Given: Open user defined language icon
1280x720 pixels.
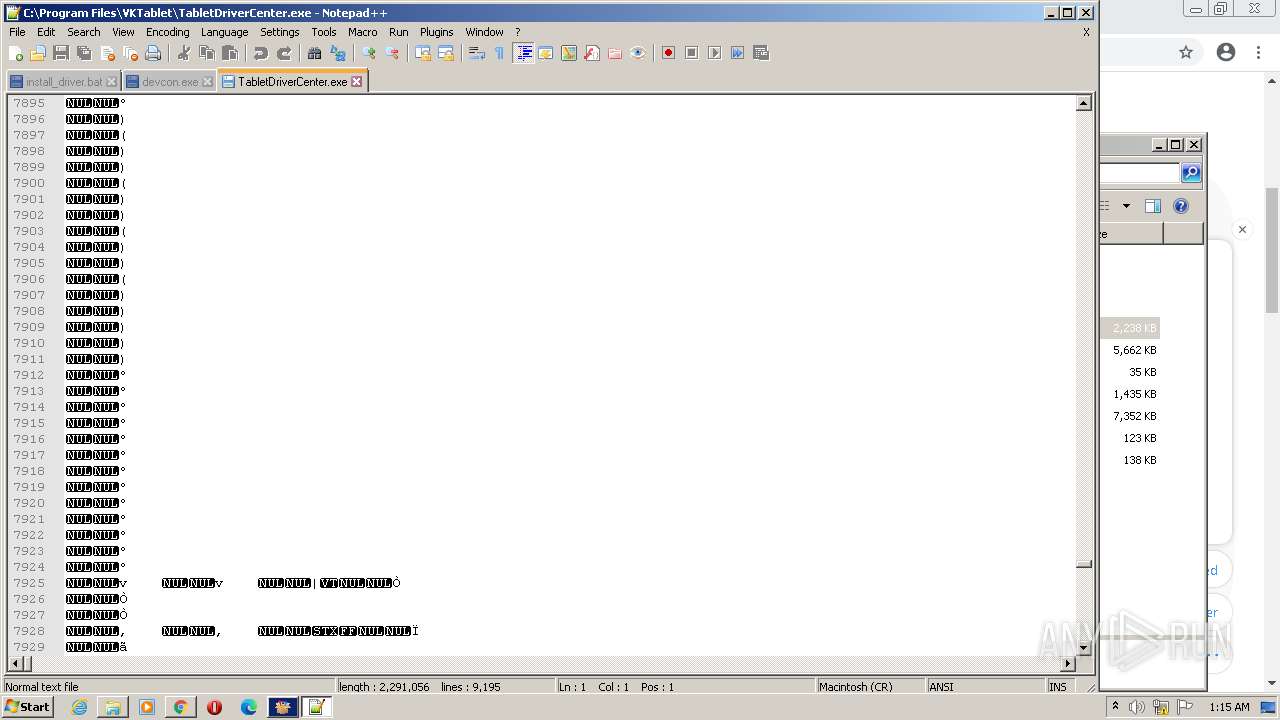Looking at the screenshot, I should click(546, 53).
